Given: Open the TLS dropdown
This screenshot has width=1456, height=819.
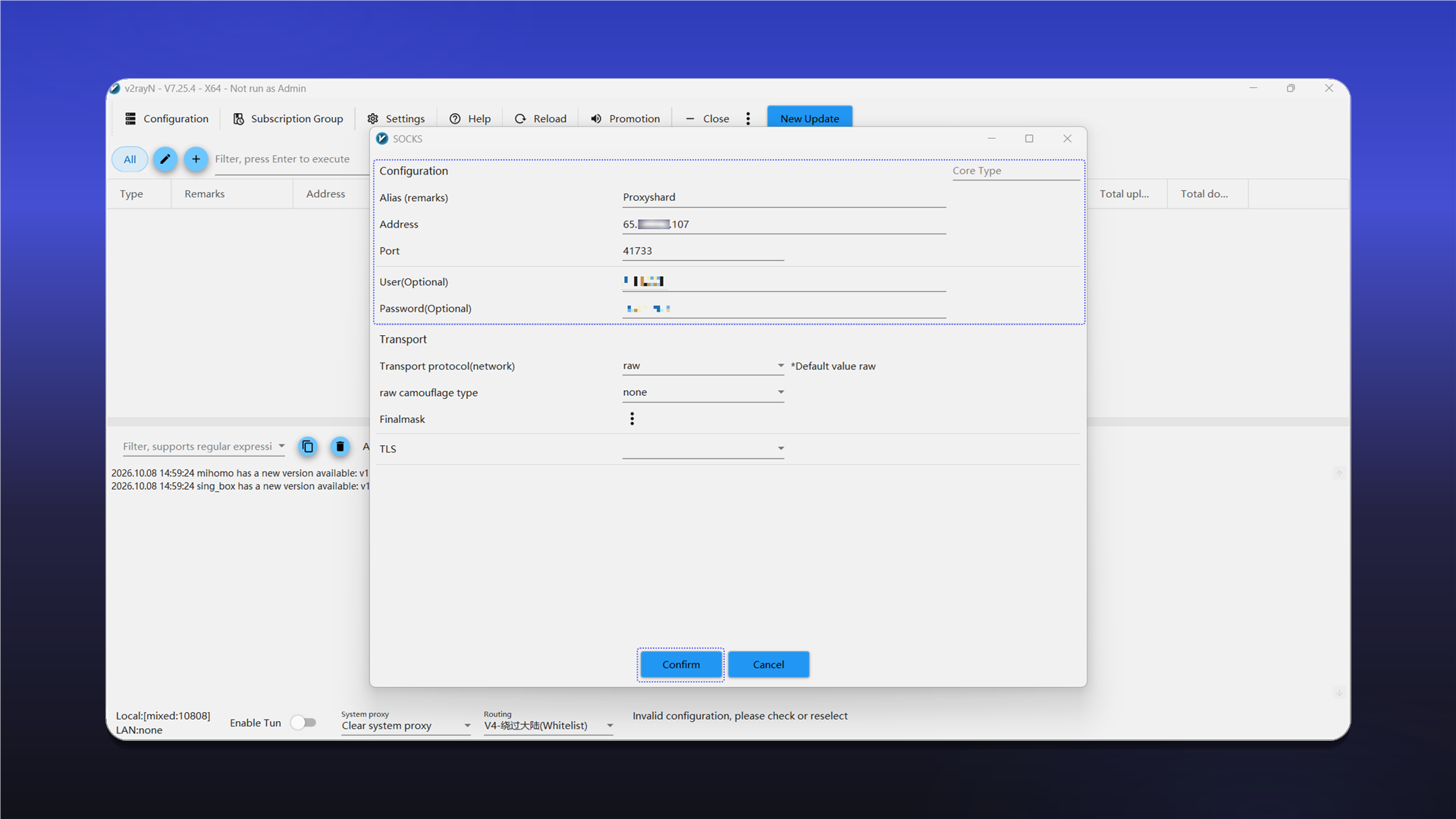Looking at the screenshot, I should (703, 449).
